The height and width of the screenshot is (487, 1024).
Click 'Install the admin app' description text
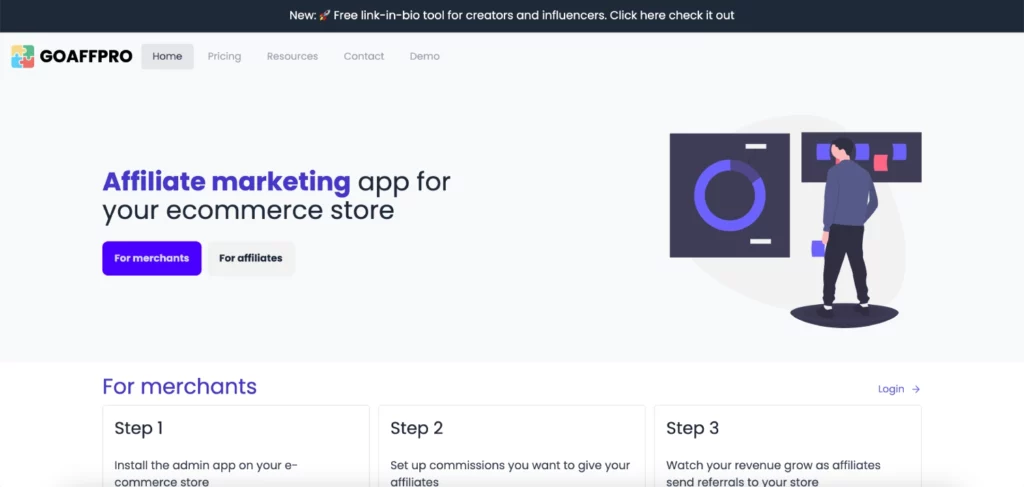click(206, 473)
